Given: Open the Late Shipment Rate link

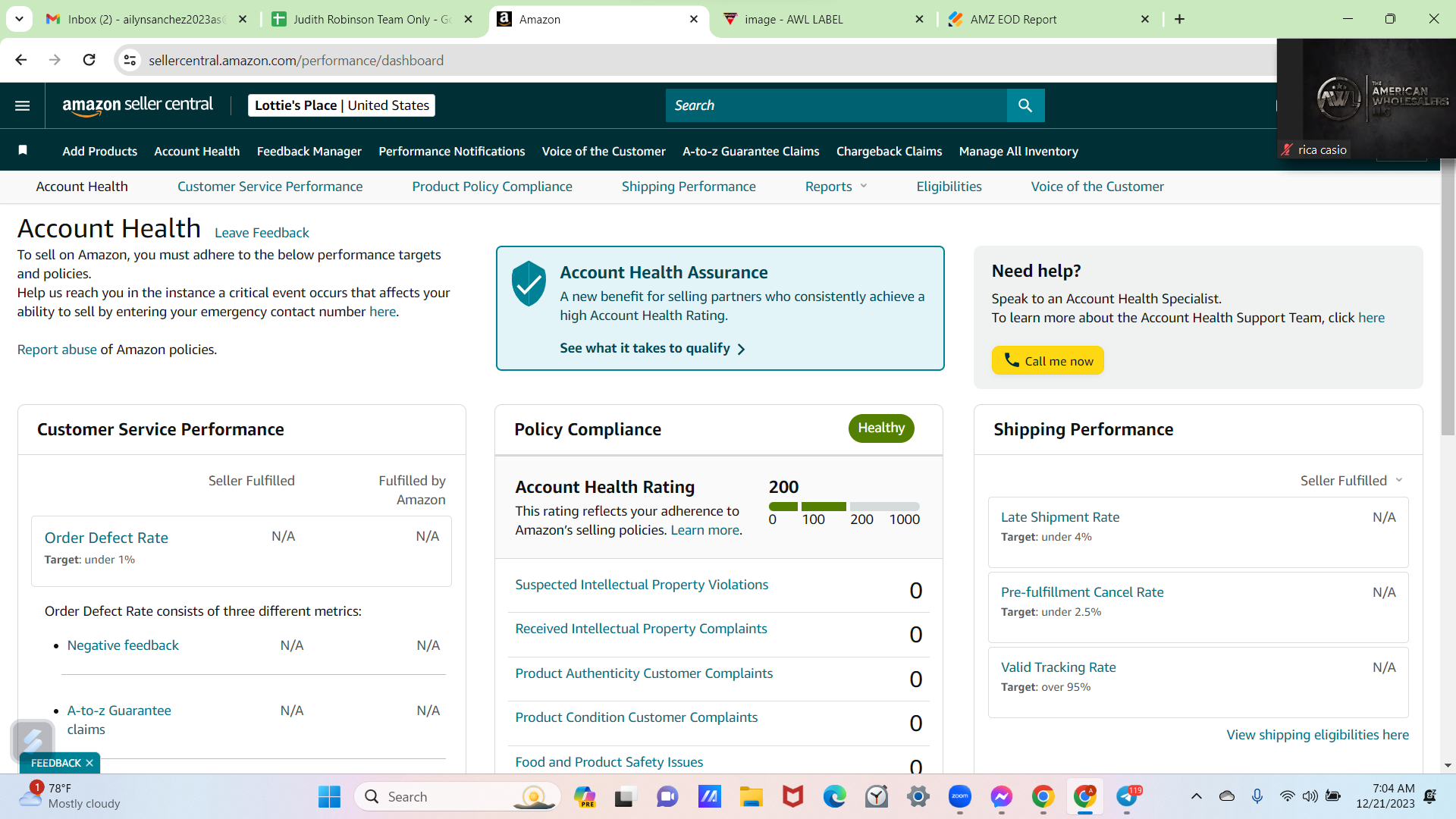Looking at the screenshot, I should [x=1060, y=517].
